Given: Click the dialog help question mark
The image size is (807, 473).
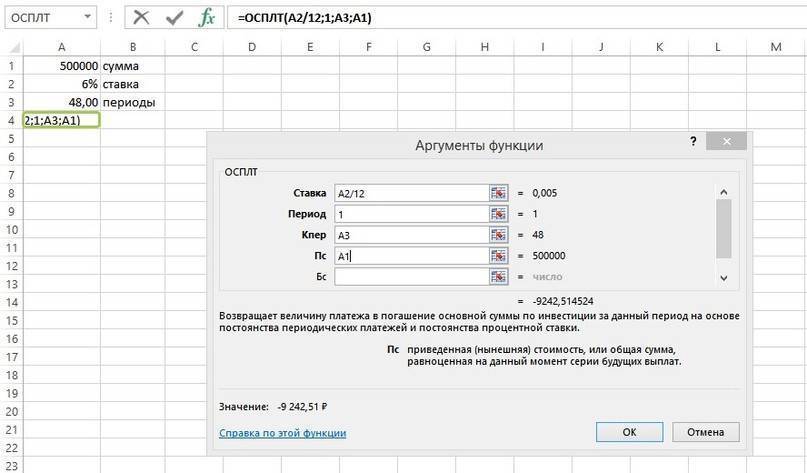Looking at the screenshot, I should click(x=693, y=143).
